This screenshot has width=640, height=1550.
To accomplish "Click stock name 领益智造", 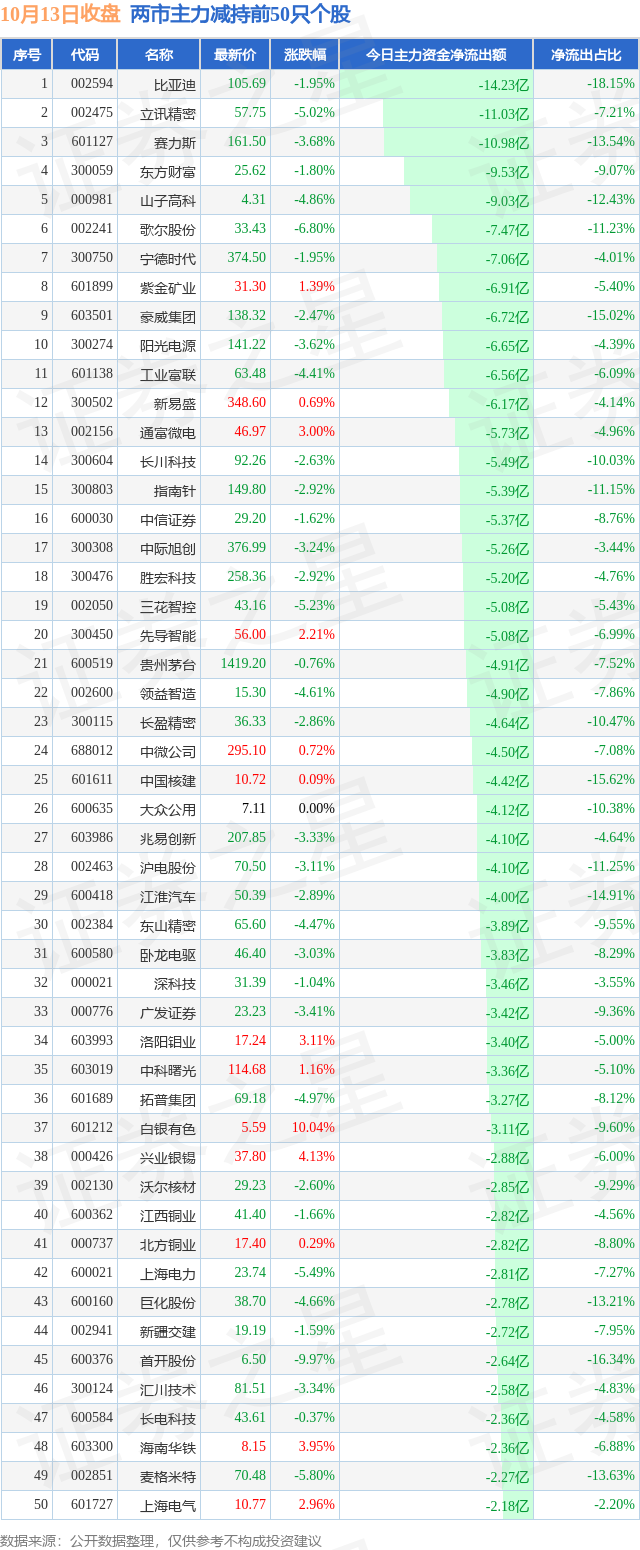I will coord(168,694).
